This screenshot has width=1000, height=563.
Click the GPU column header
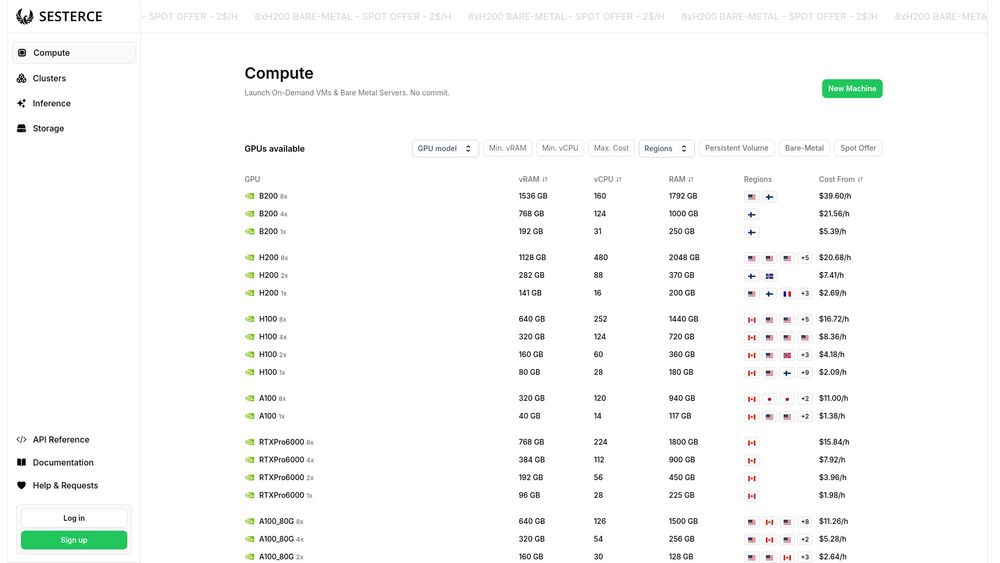[x=252, y=179]
